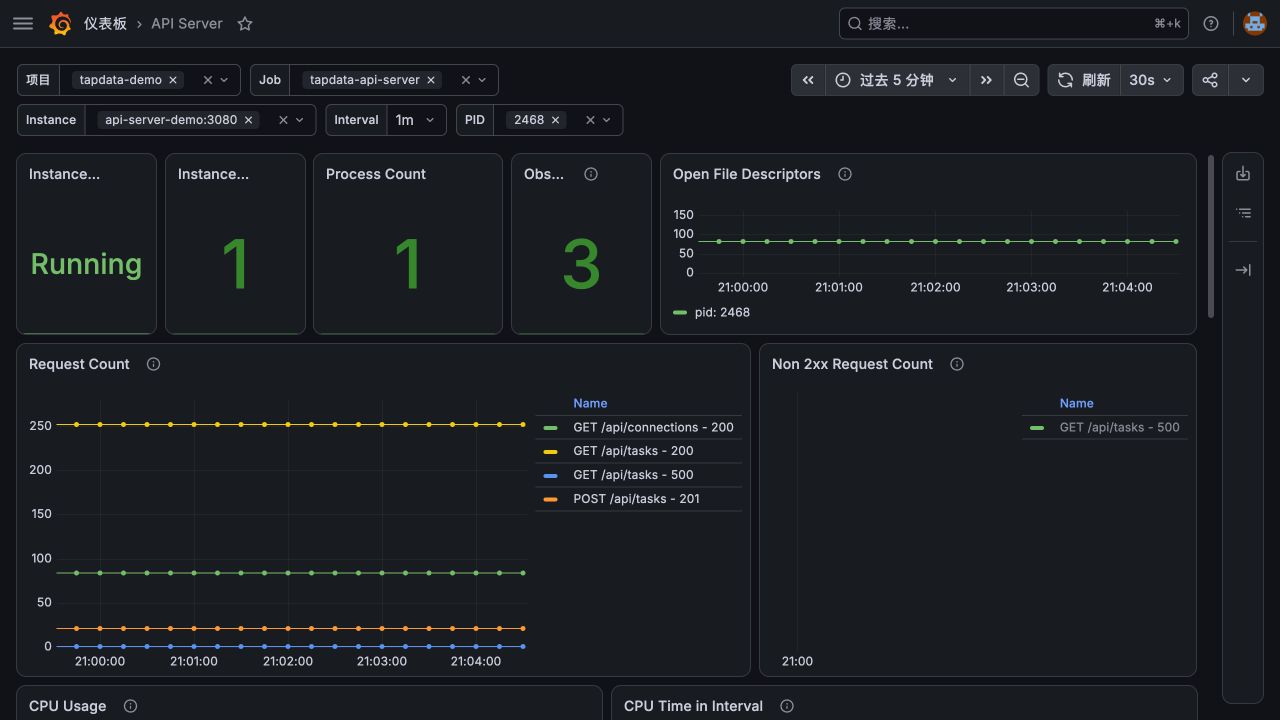Click the Grafana logo icon
Image resolution: width=1280 pixels, height=720 pixels.
tap(60, 23)
